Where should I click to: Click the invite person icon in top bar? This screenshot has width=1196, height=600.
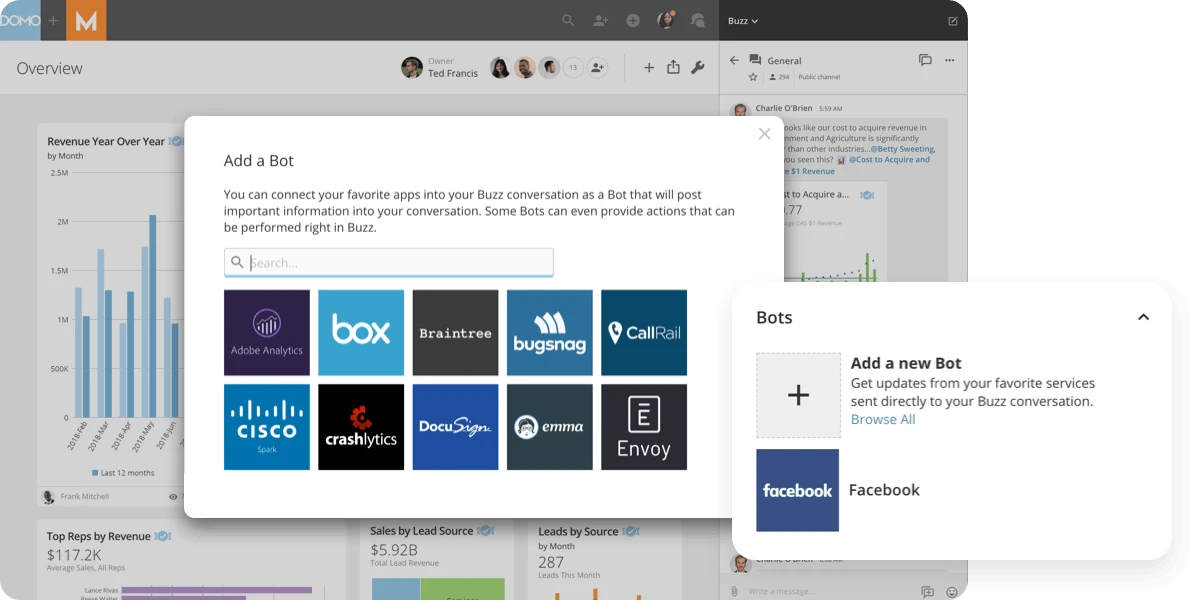(601, 21)
